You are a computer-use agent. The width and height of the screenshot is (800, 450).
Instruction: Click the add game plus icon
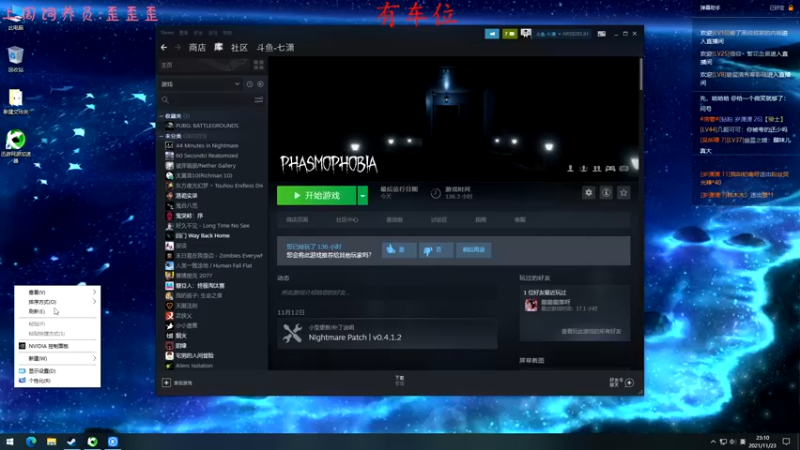166,383
